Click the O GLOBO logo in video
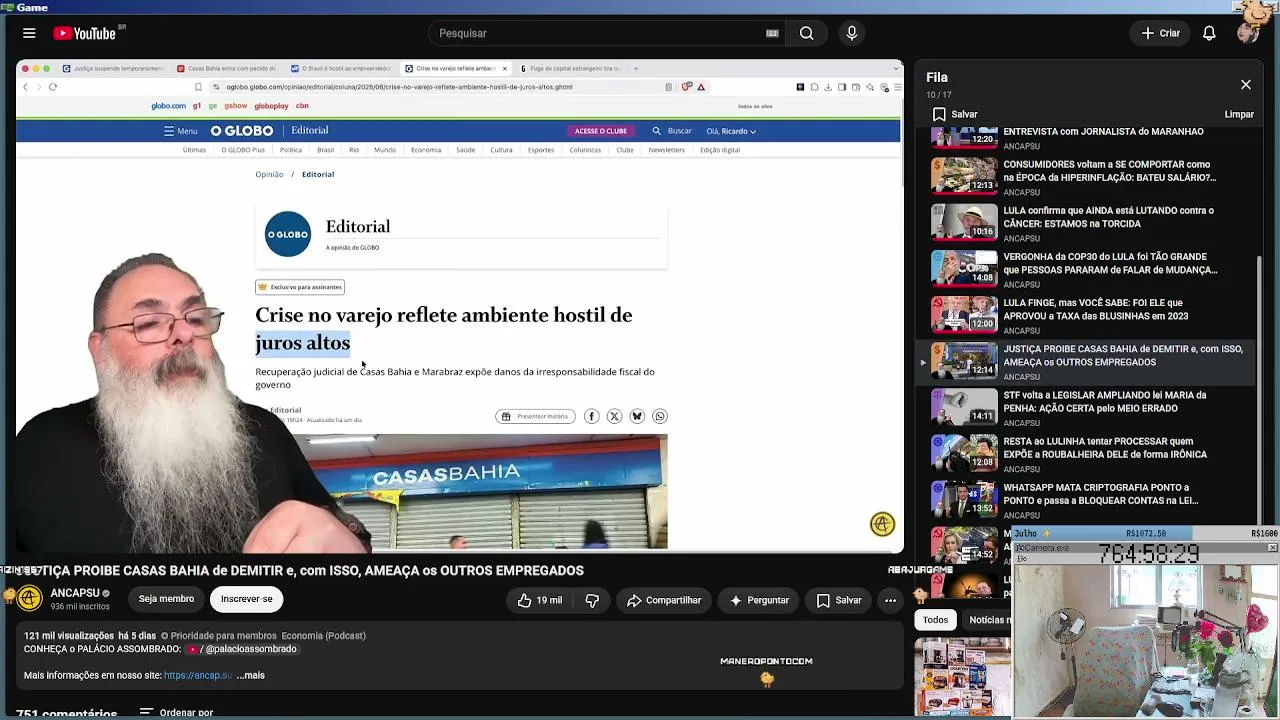Viewport: 1280px width, 720px height. click(x=241, y=131)
